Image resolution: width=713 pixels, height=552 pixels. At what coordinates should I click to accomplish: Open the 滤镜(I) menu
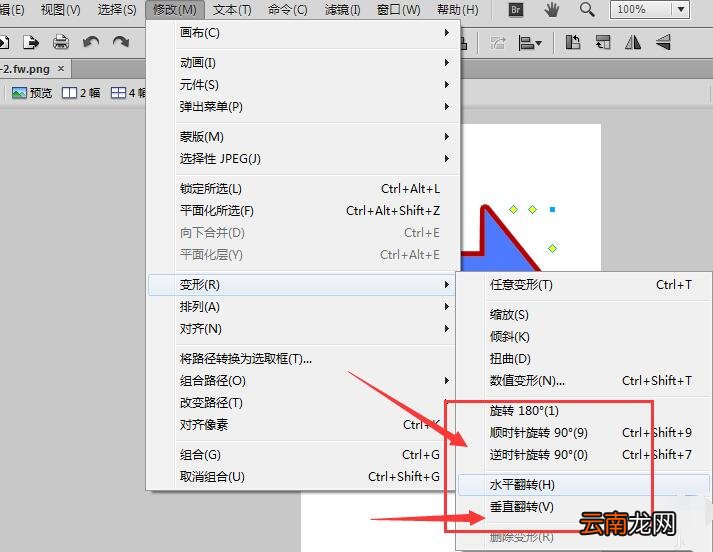tap(342, 10)
